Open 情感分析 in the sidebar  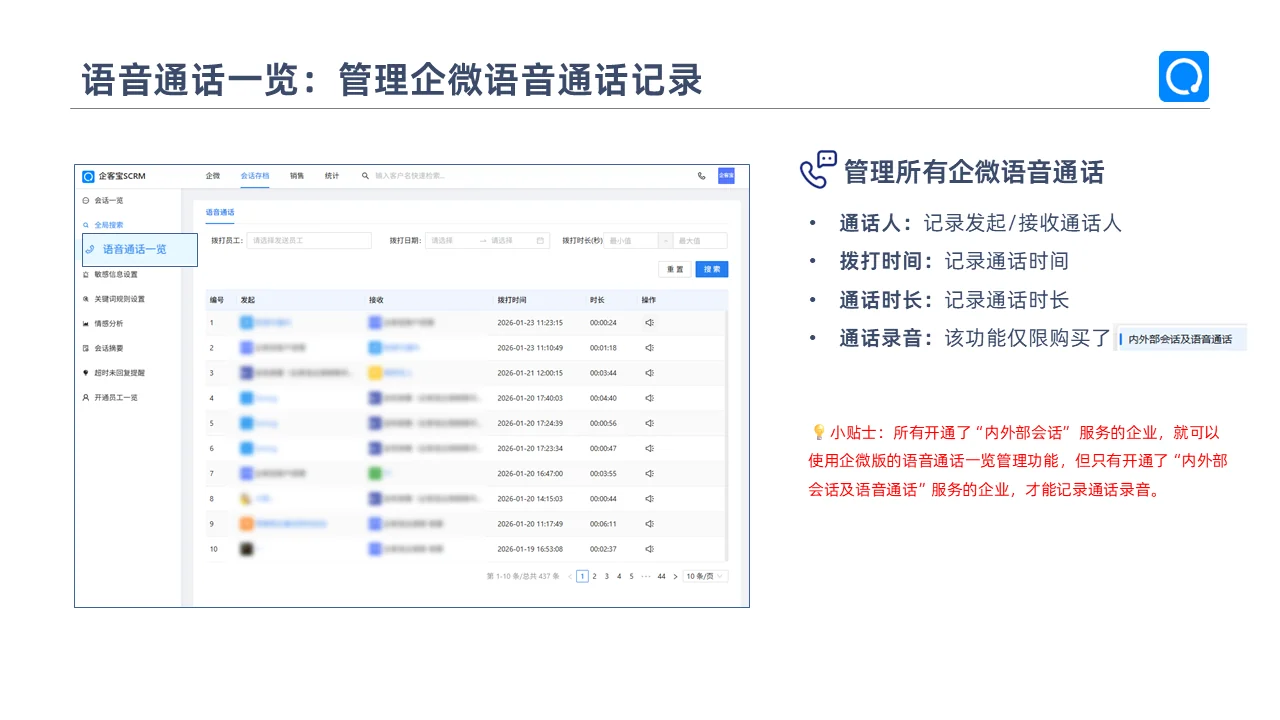tap(103, 324)
